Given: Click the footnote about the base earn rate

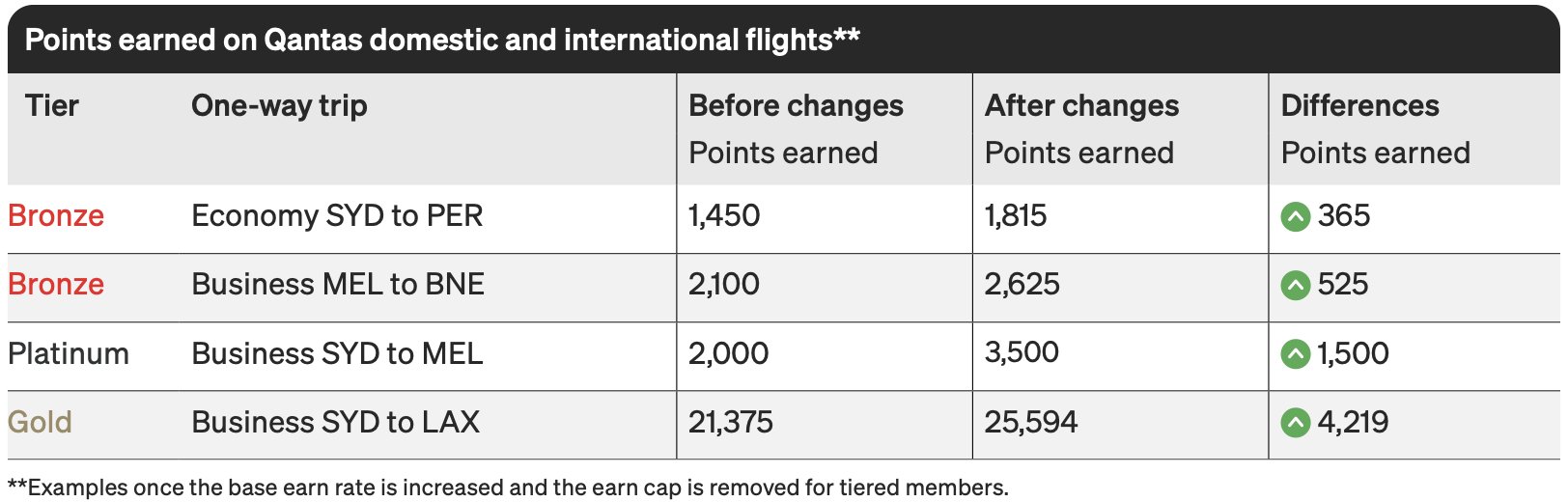Looking at the screenshot, I should click(x=508, y=488).
